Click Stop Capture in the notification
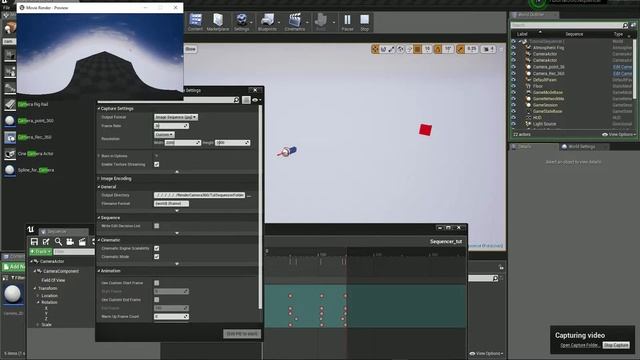 pos(616,345)
